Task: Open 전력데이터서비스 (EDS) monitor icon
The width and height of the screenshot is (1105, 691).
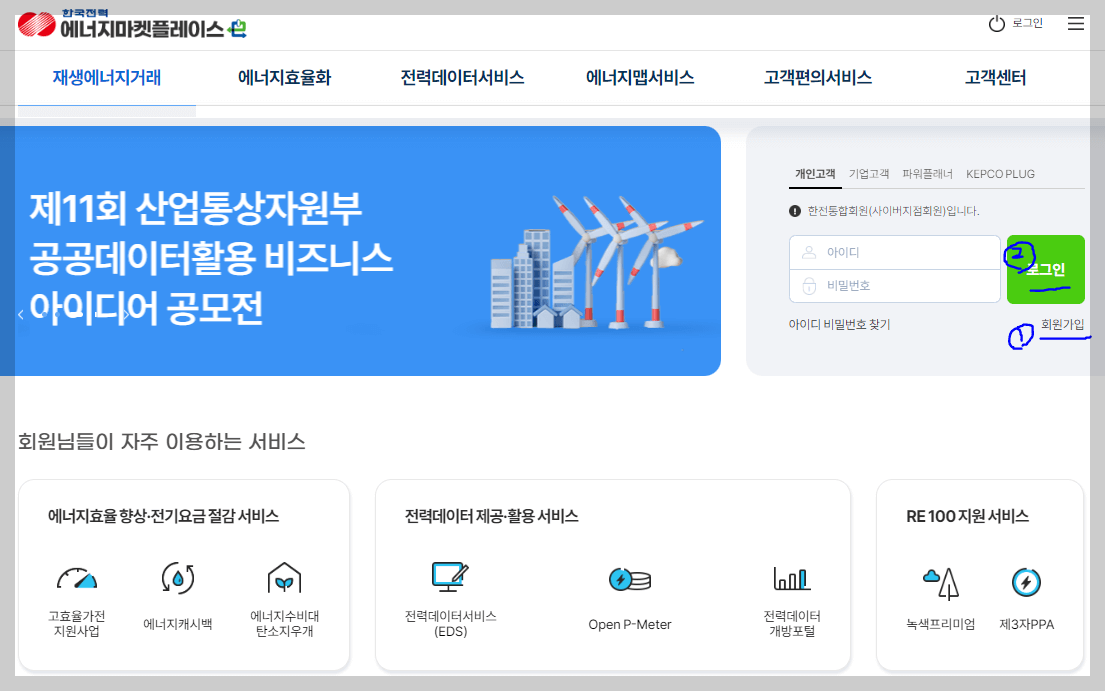Action: tap(450, 576)
